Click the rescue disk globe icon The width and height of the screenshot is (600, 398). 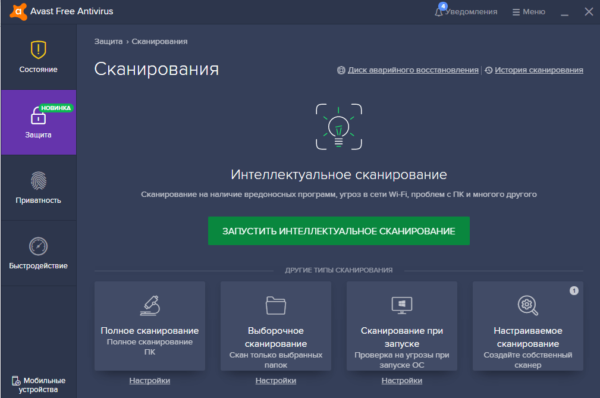(341, 70)
